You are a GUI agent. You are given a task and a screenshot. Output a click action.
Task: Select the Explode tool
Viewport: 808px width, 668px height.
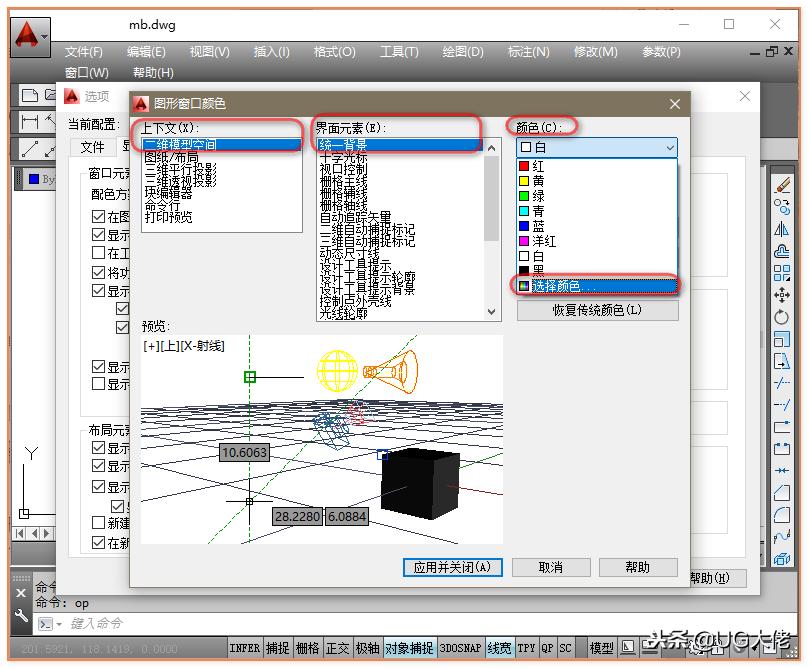point(782,559)
